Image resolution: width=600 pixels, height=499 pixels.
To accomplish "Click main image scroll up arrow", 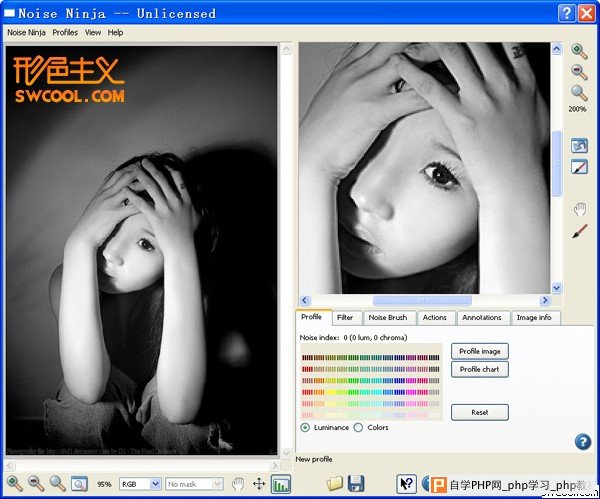I will pos(287,49).
